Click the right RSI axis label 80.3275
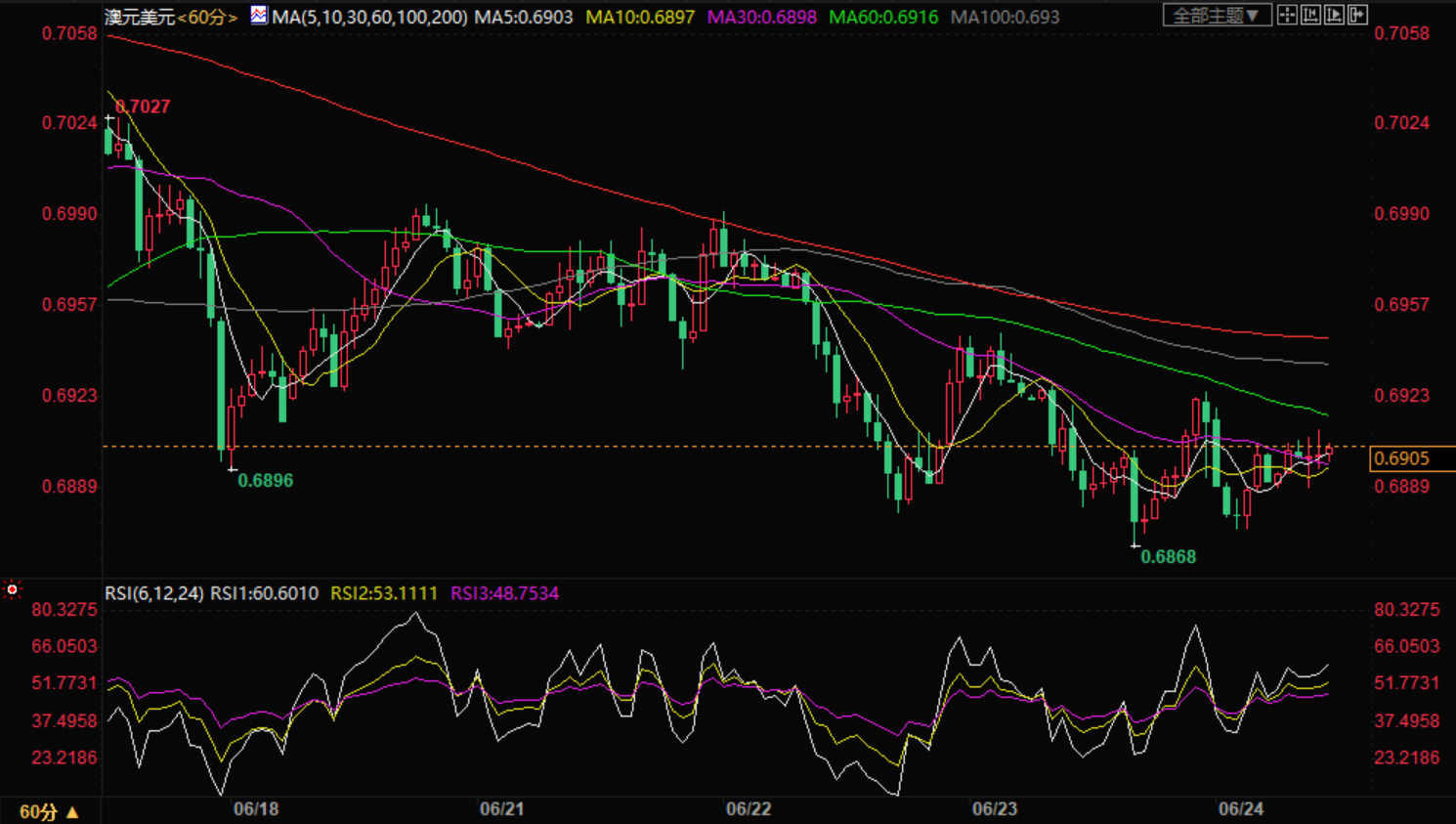Image resolution: width=1456 pixels, height=824 pixels. (1407, 610)
